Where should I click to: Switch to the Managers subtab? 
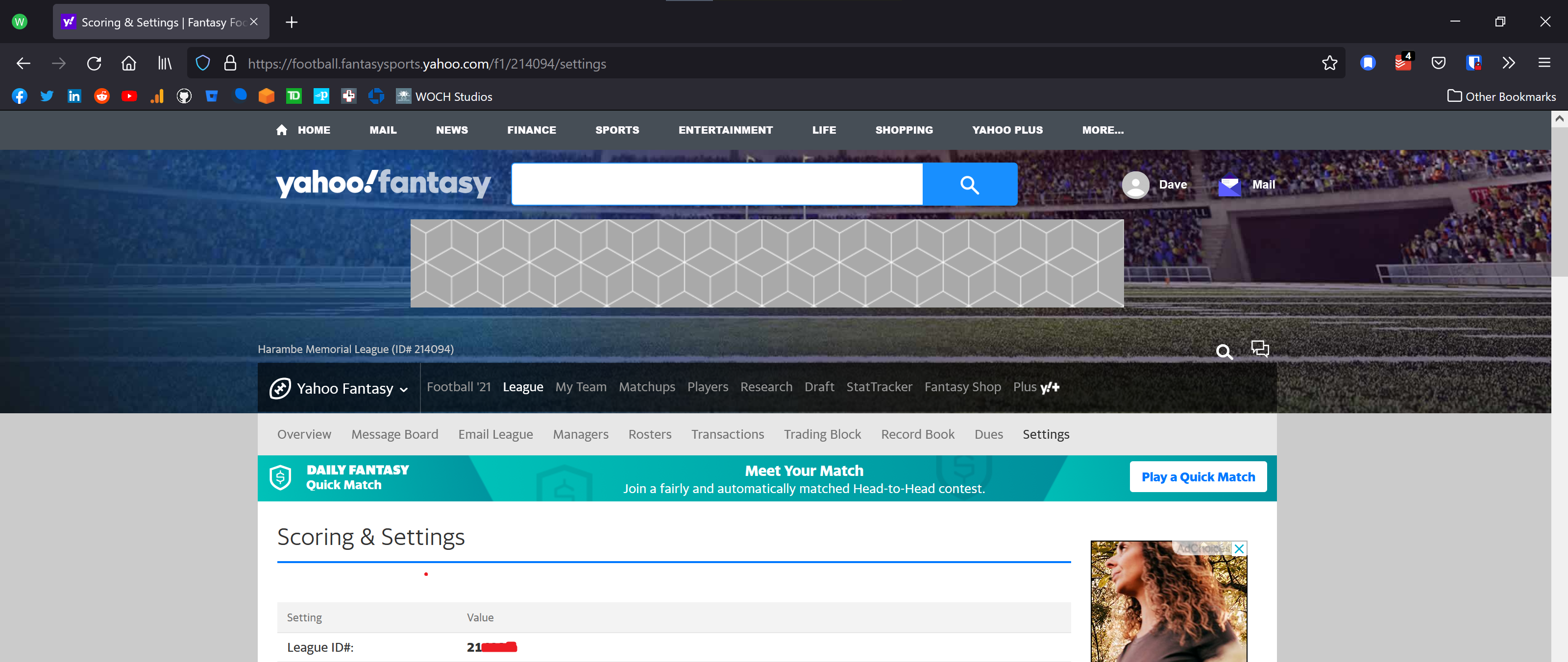tap(580, 434)
